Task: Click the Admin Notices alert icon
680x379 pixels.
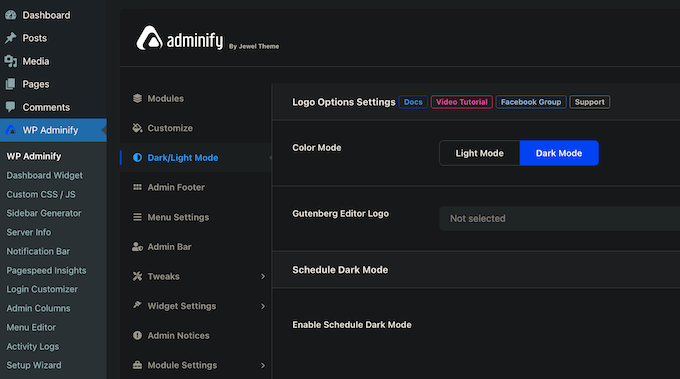Action: point(137,335)
